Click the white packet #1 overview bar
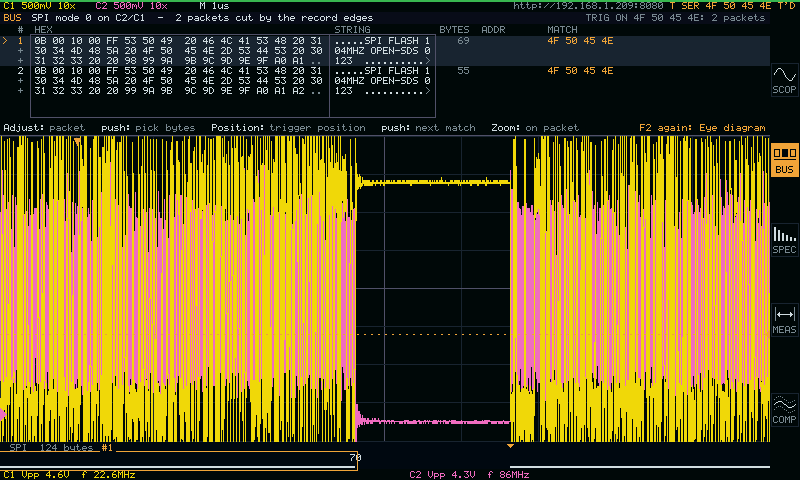This screenshot has width=800, height=480. click(x=179, y=467)
